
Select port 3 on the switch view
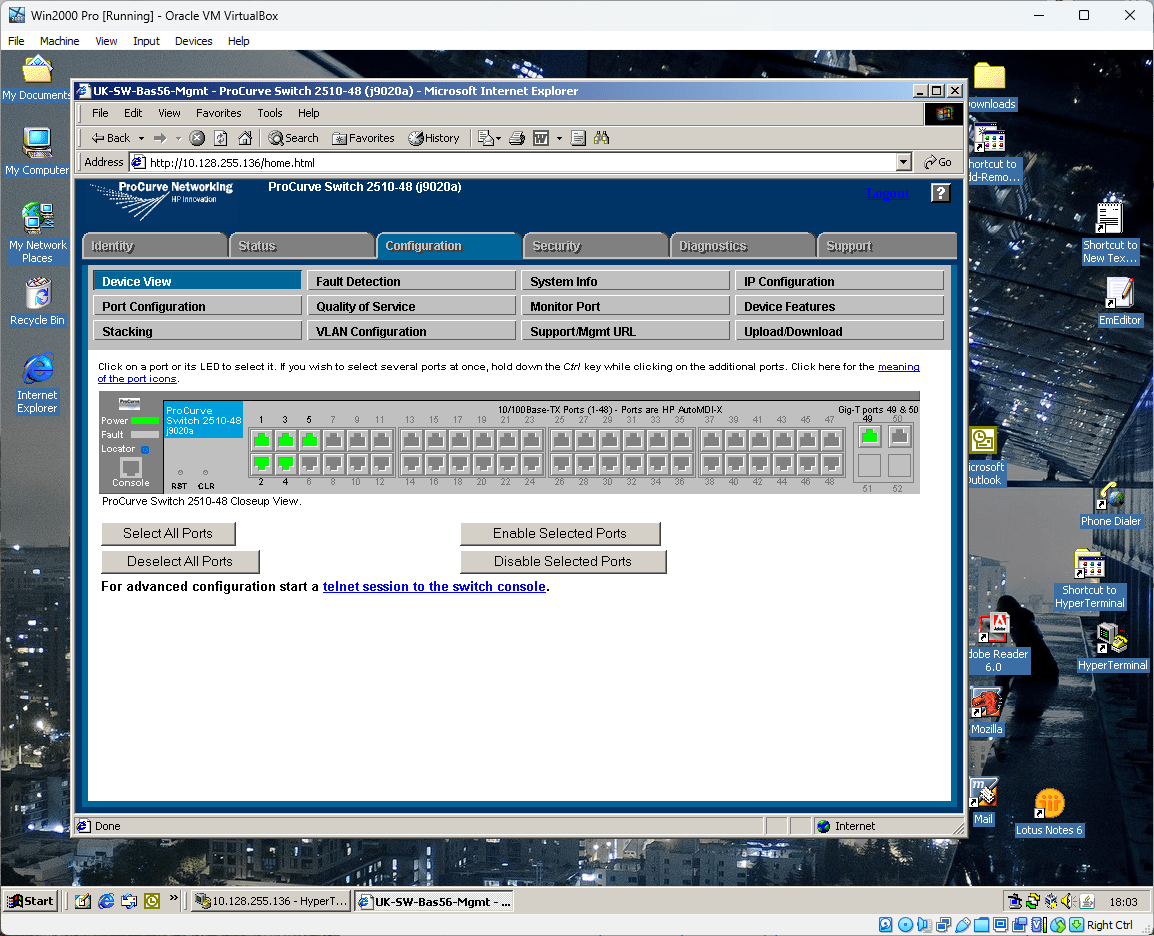286,440
